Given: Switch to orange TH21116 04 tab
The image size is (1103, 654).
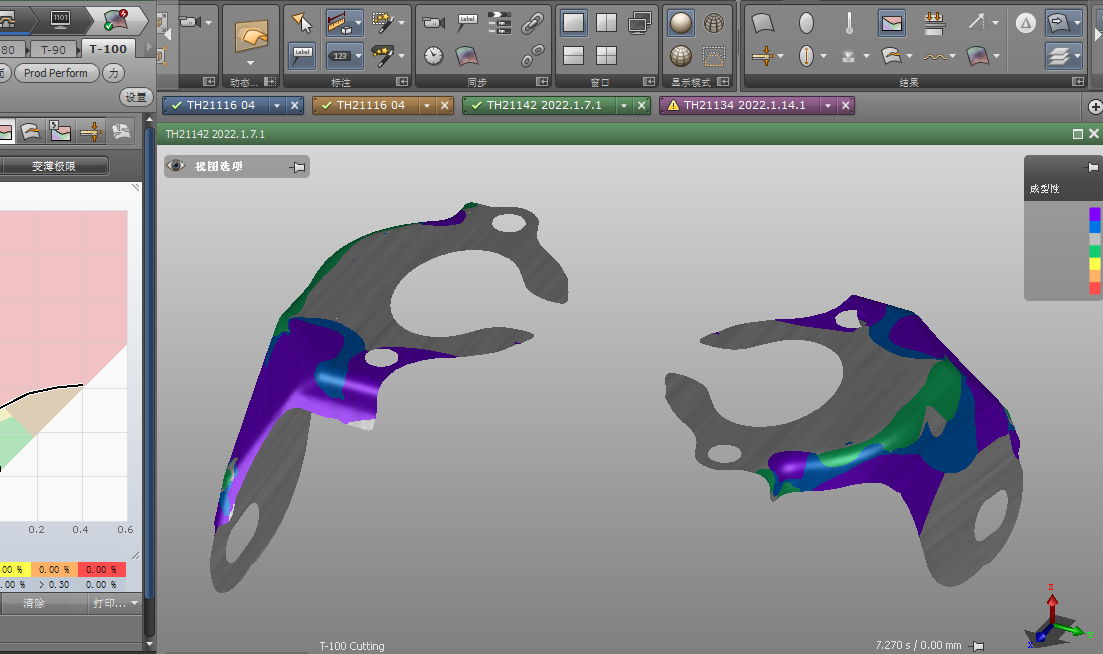Looking at the screenshot, I should (370, 105).
